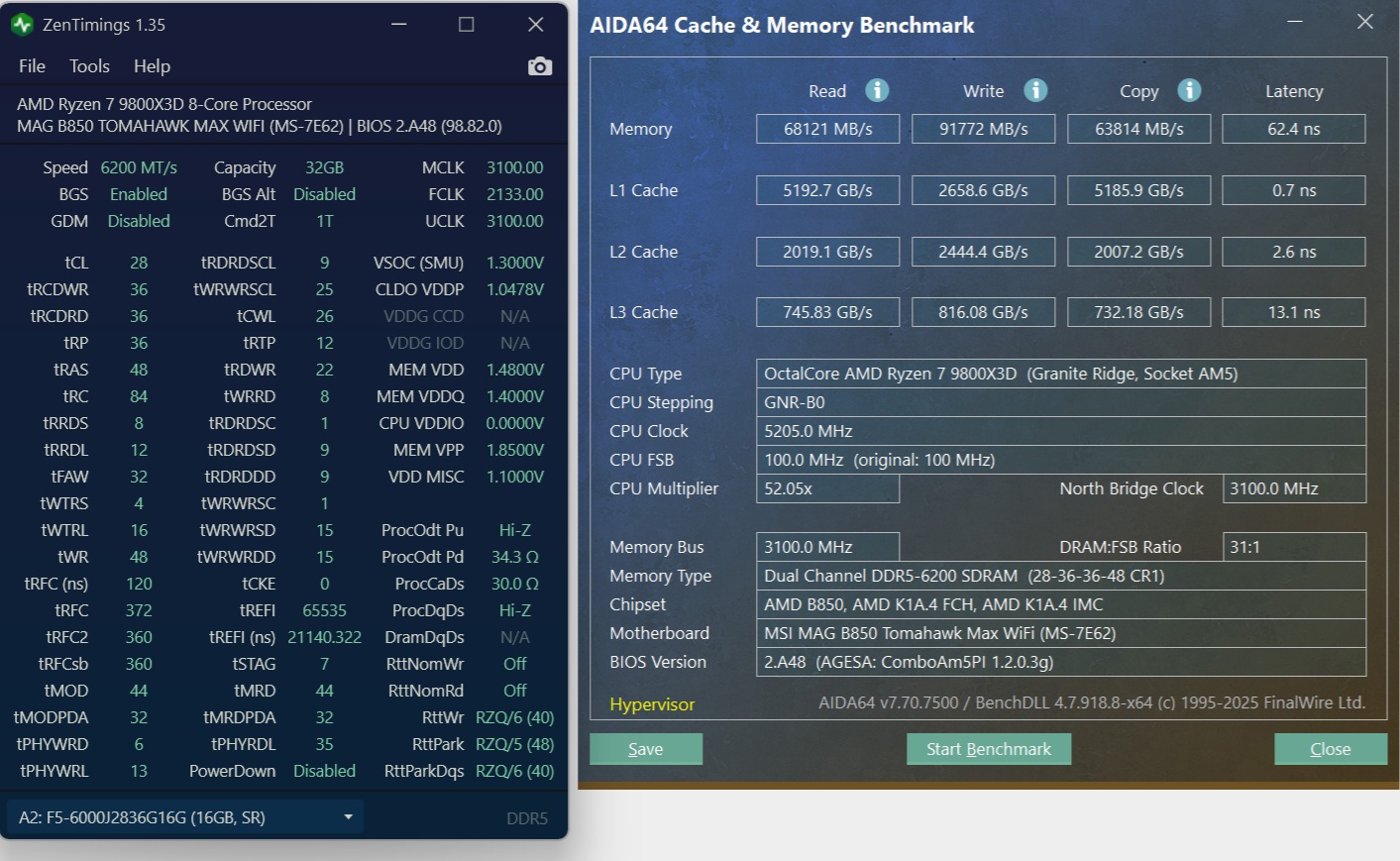The height and width of the screenshot is (861, 1400).
Task: Open the File menu
Action: tap(32, 66)
